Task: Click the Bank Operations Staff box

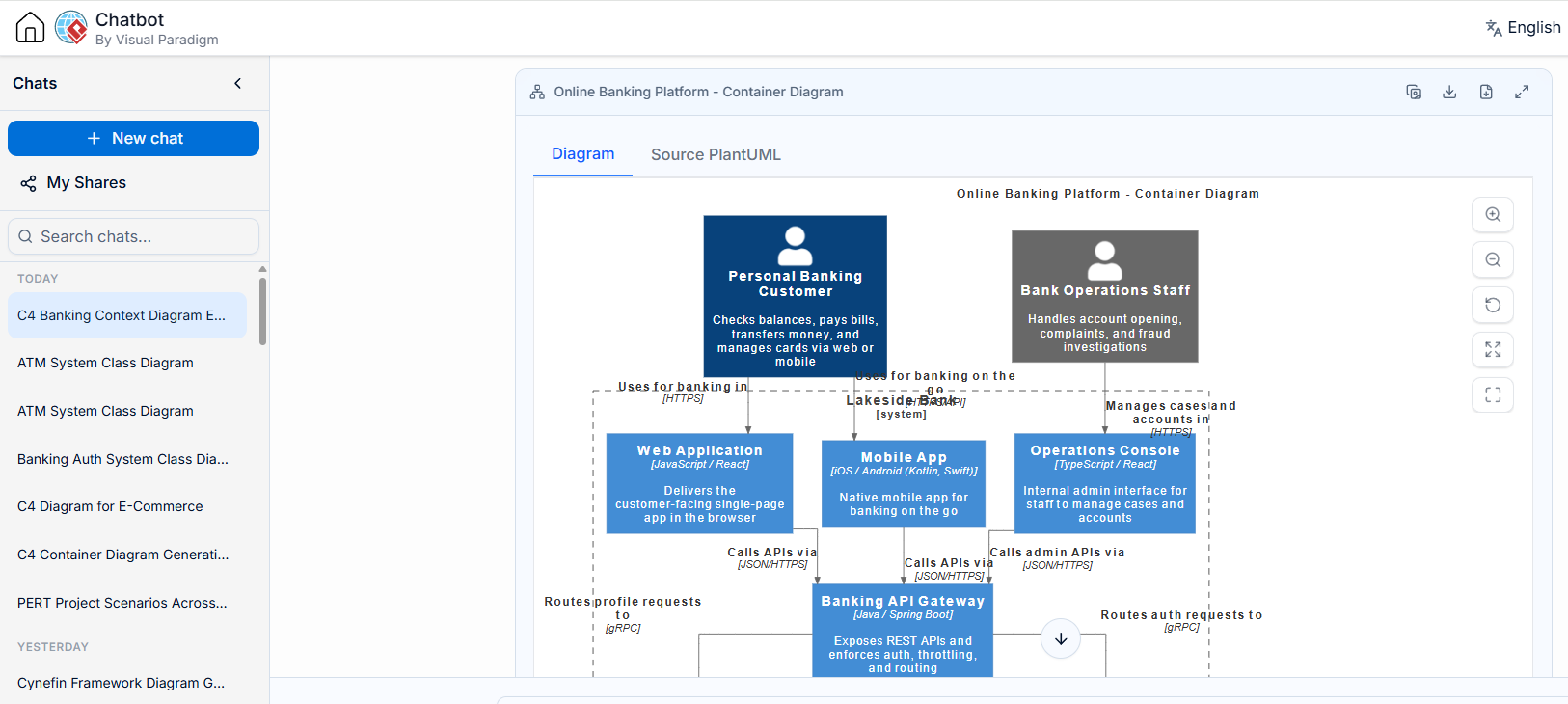Action: click(x=1105, y=296)
